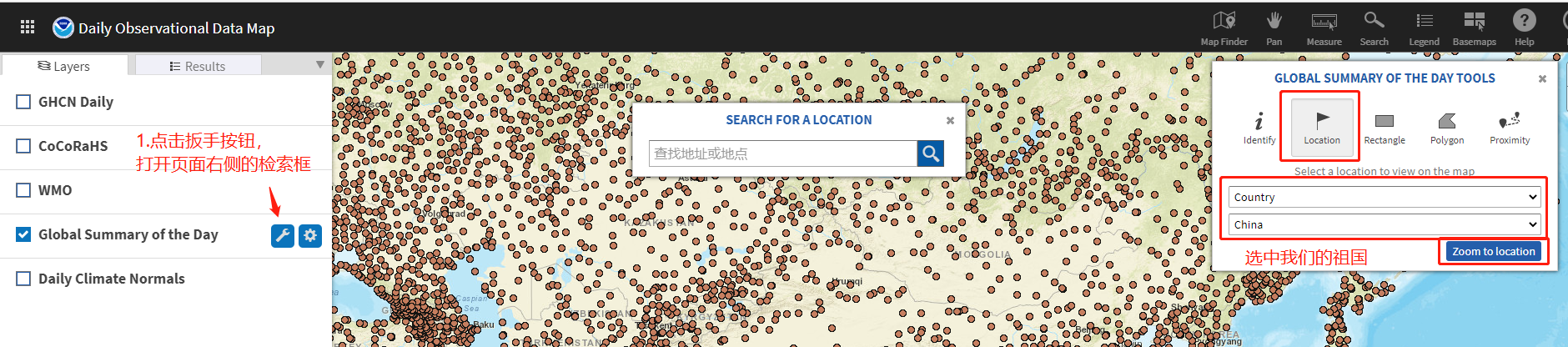Select the Measure ruler tool

coord(1324,28)
